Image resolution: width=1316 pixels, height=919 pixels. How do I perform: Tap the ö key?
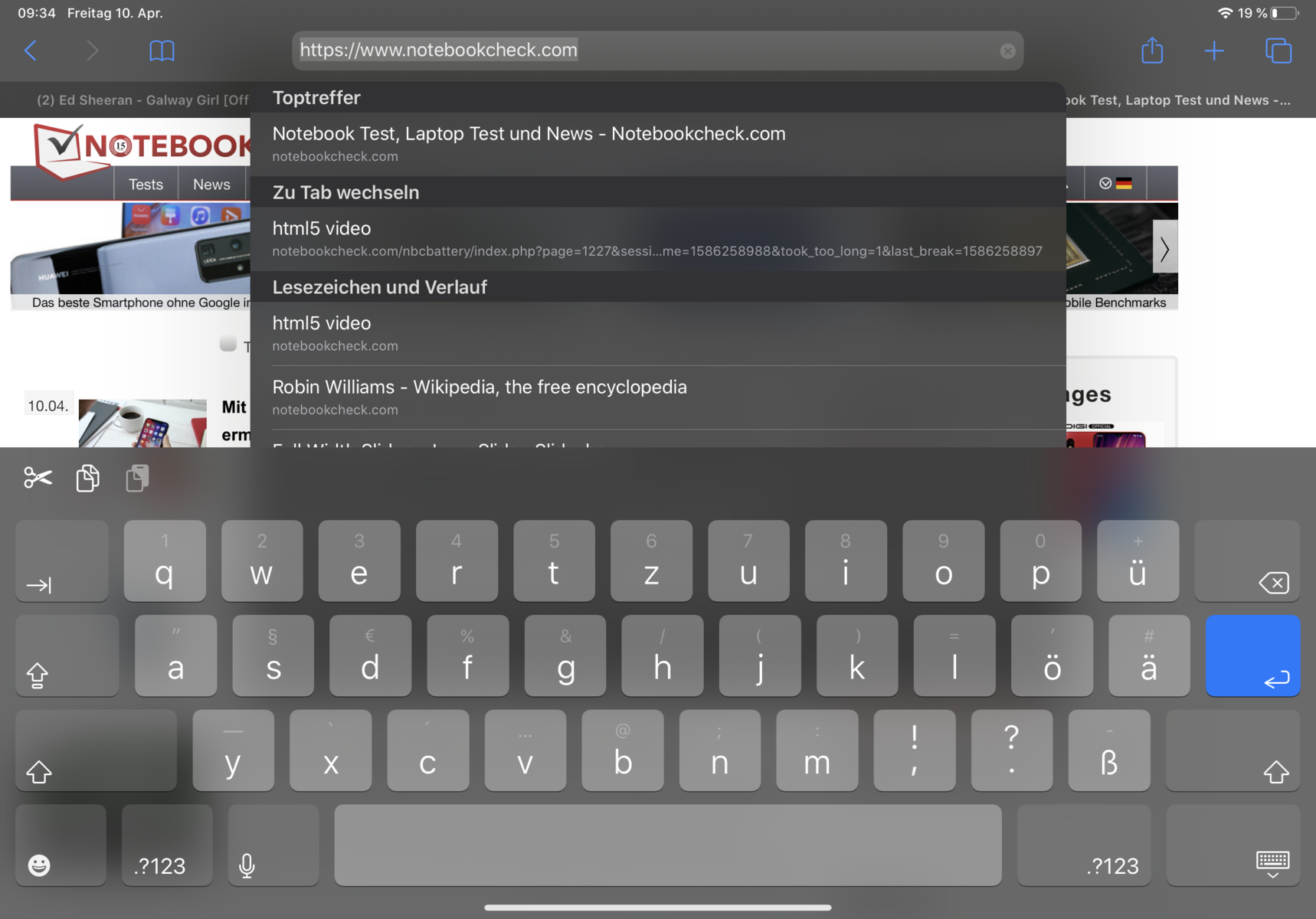coord(1052,656)
